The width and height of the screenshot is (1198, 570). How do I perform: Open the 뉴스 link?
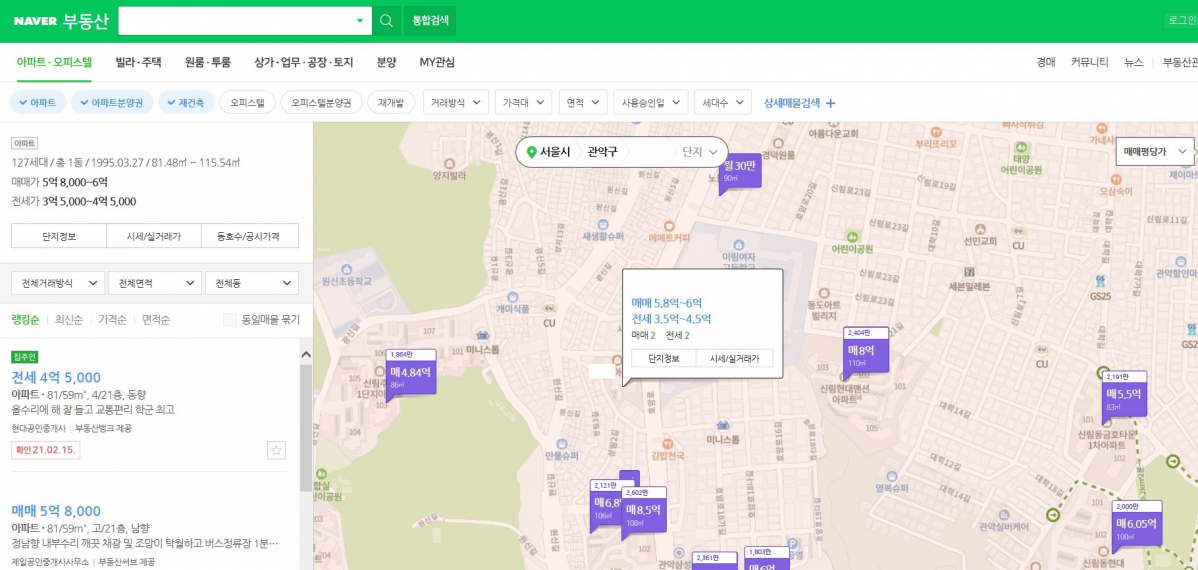[x=1134, y=63]
